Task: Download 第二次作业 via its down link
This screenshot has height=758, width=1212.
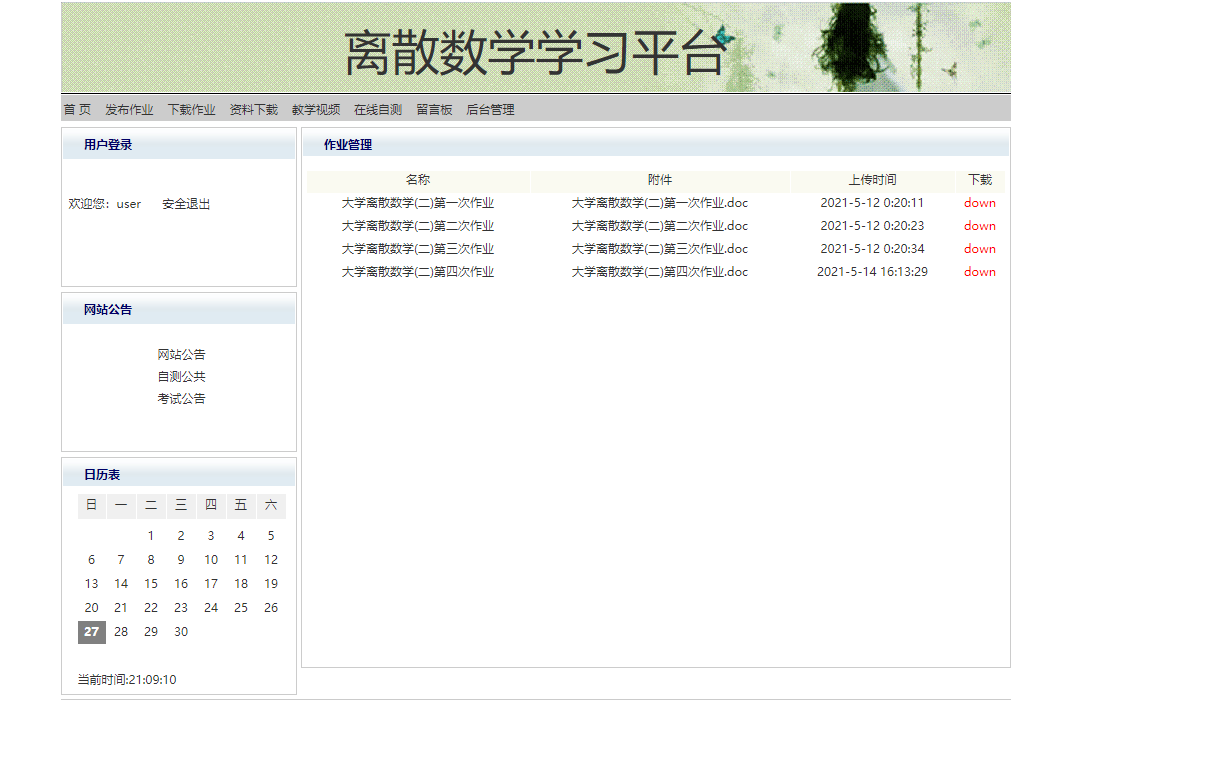Action: [979, 225]
